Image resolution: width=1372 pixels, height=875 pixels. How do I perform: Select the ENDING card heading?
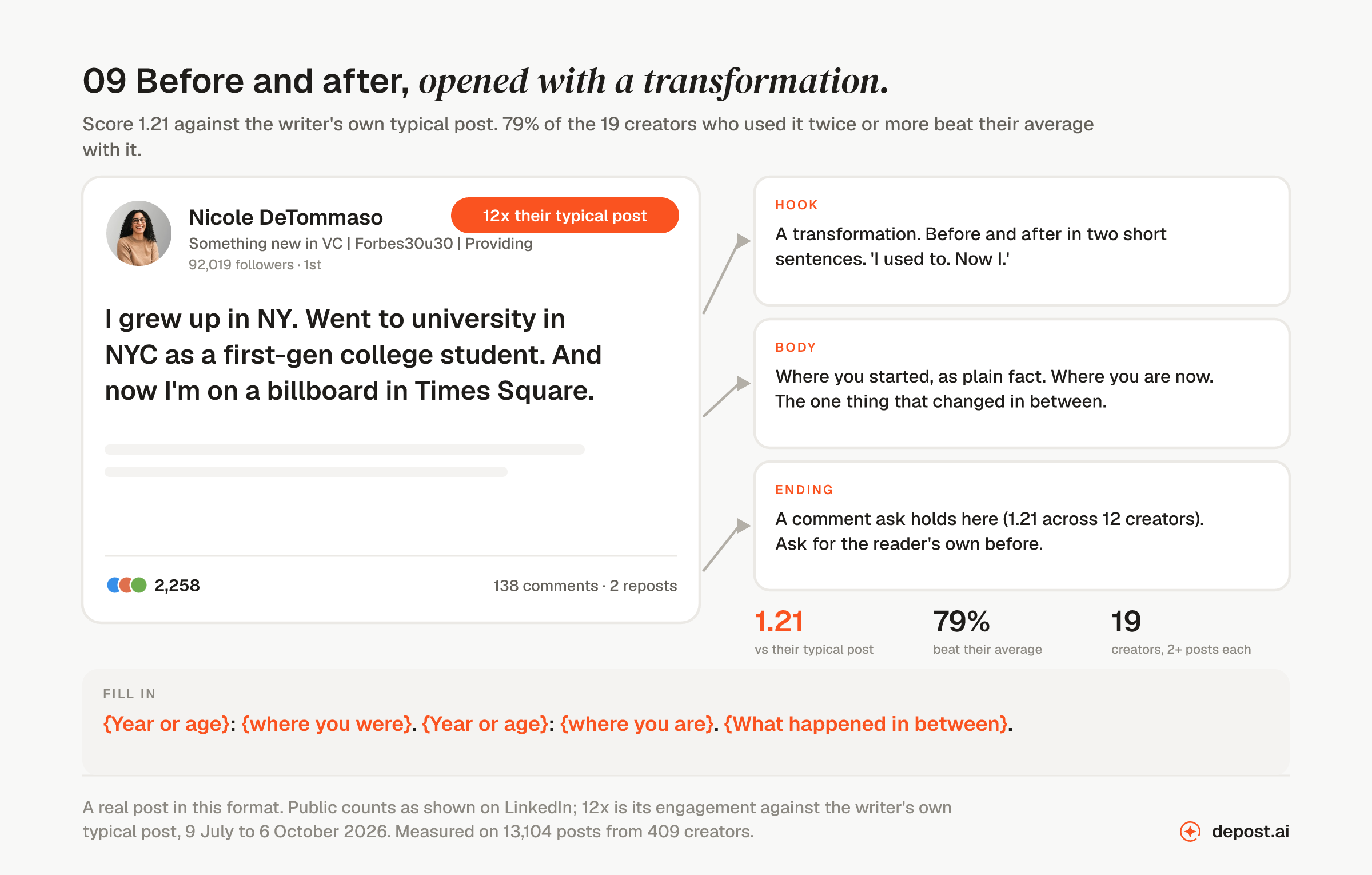(804, 490)
